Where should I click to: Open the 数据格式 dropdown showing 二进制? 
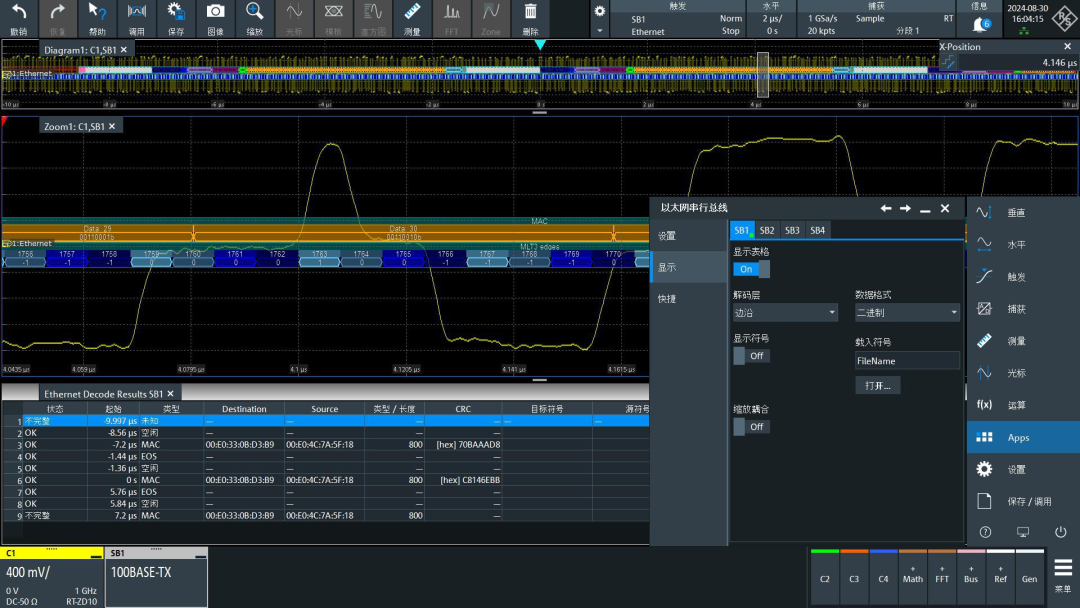[907, 313]
